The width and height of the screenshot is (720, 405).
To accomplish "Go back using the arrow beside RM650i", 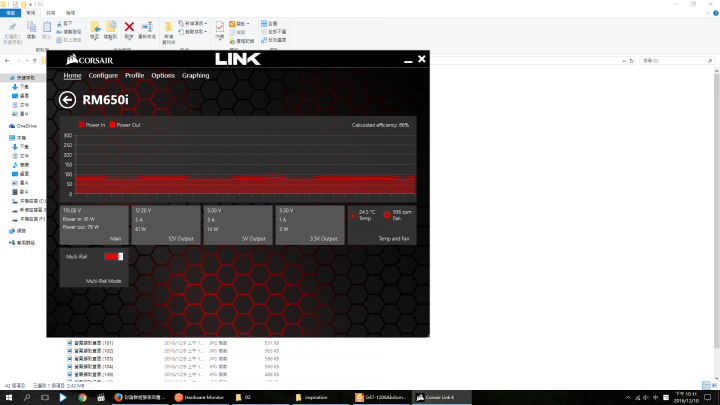I will (67, 100).
